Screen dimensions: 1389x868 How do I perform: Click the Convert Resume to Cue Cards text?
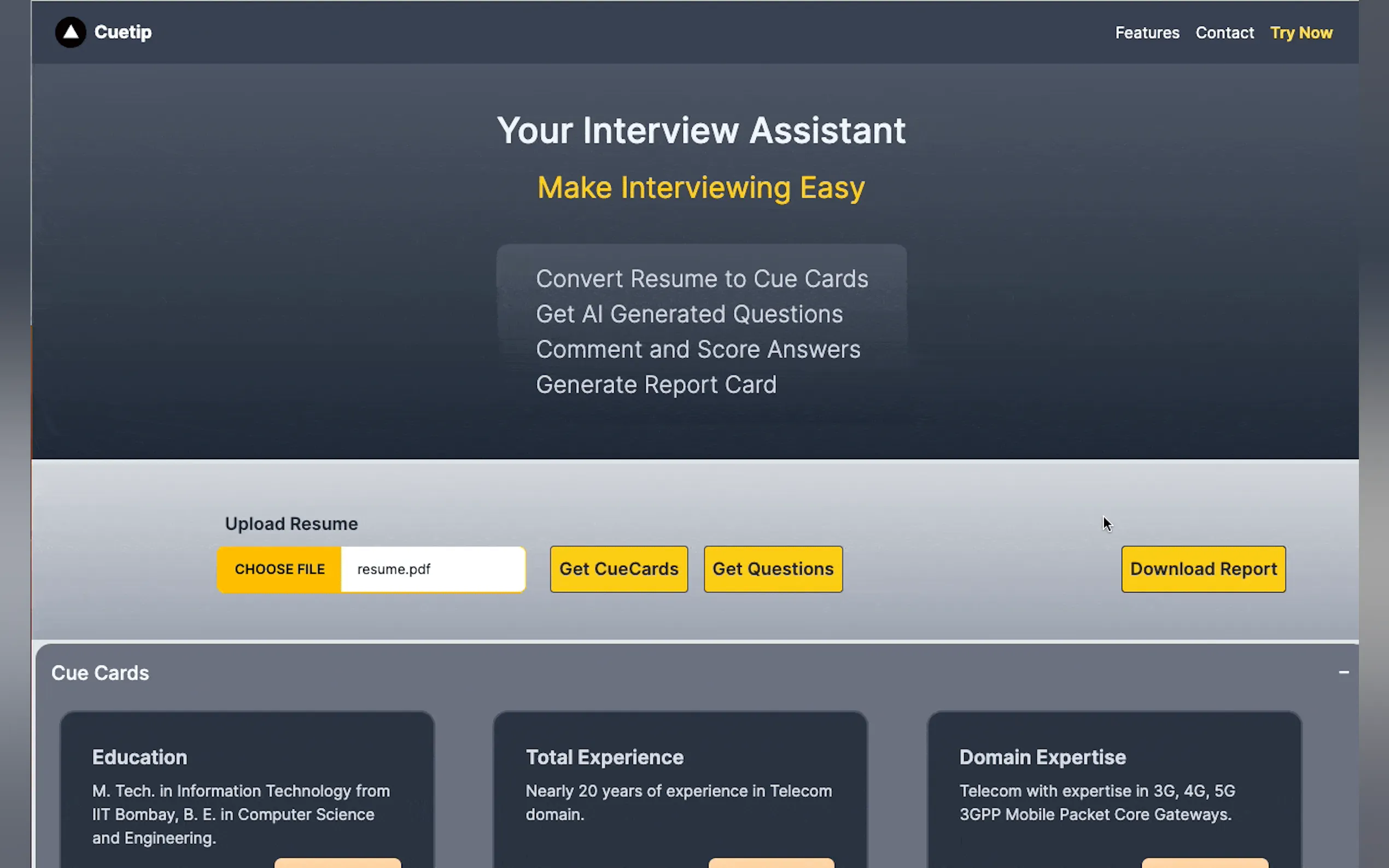(701, 279)
